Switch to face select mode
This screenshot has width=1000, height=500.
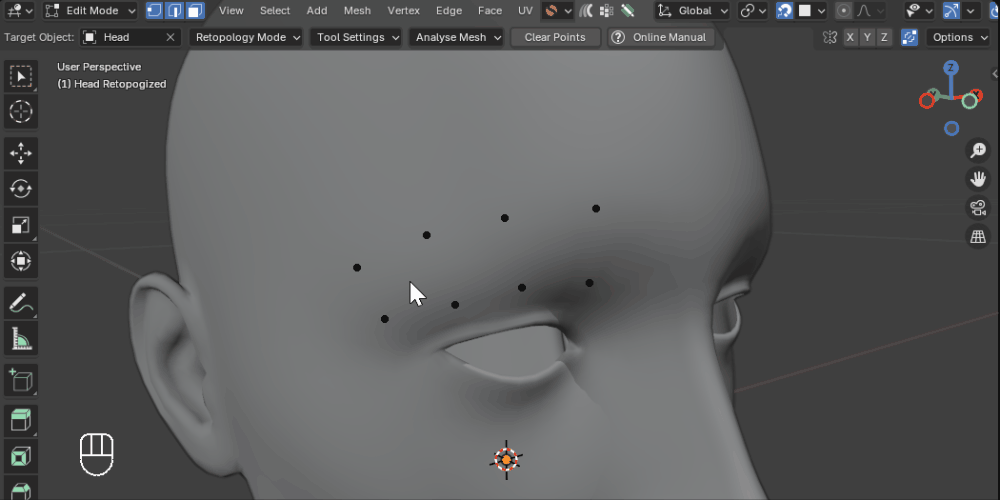coord(195,11)
